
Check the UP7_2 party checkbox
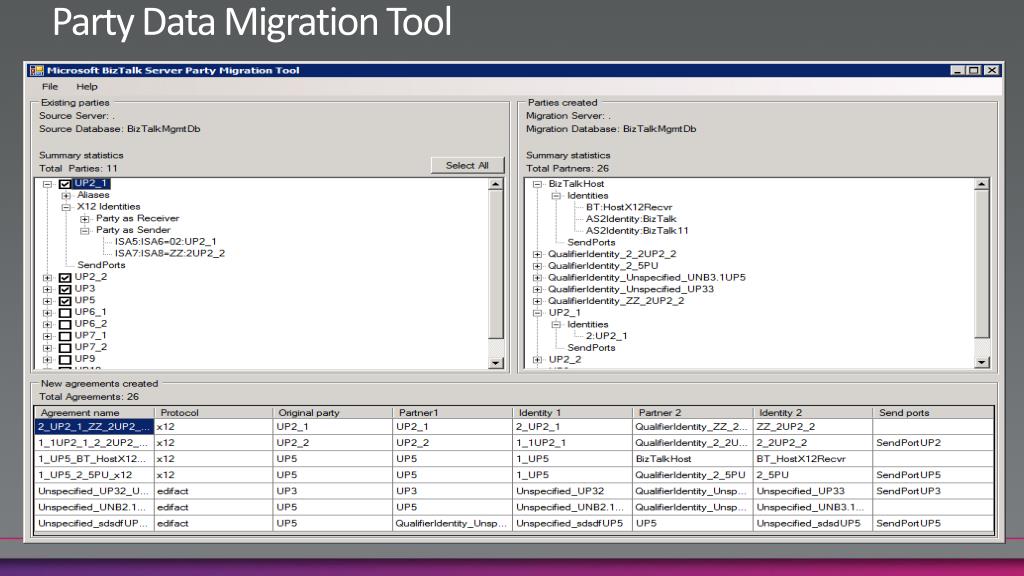tap(65, 347)
